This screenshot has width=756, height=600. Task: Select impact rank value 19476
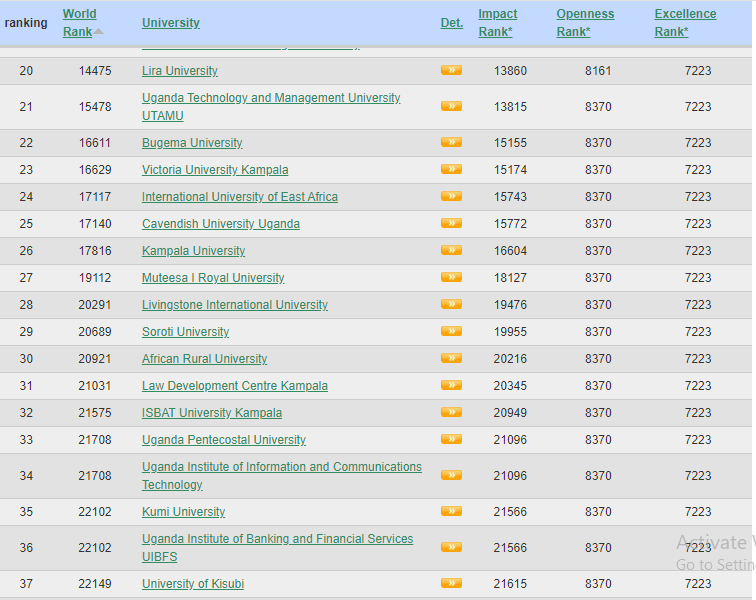click(510, 305)
